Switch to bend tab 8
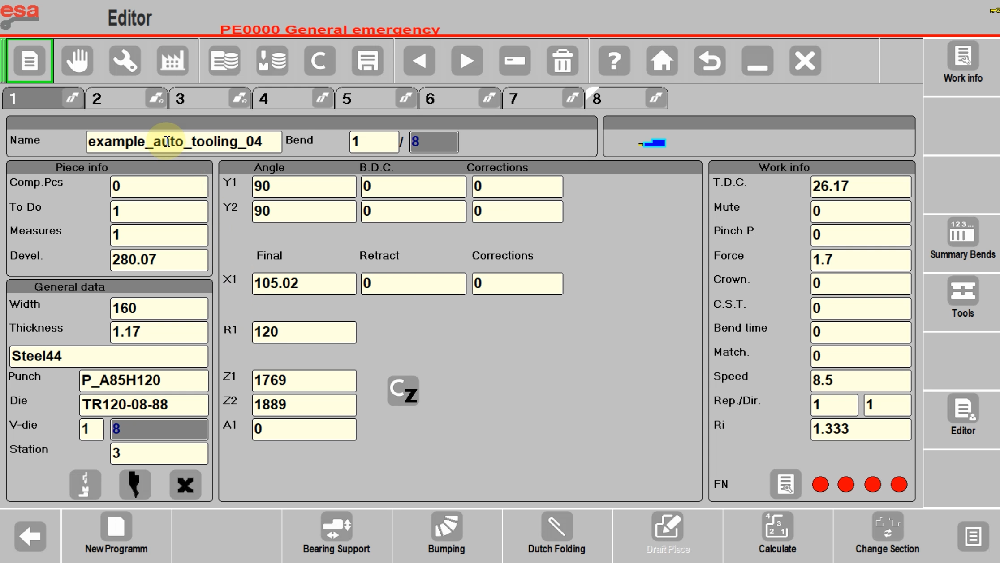1000x563 pixels. (627, 98)
